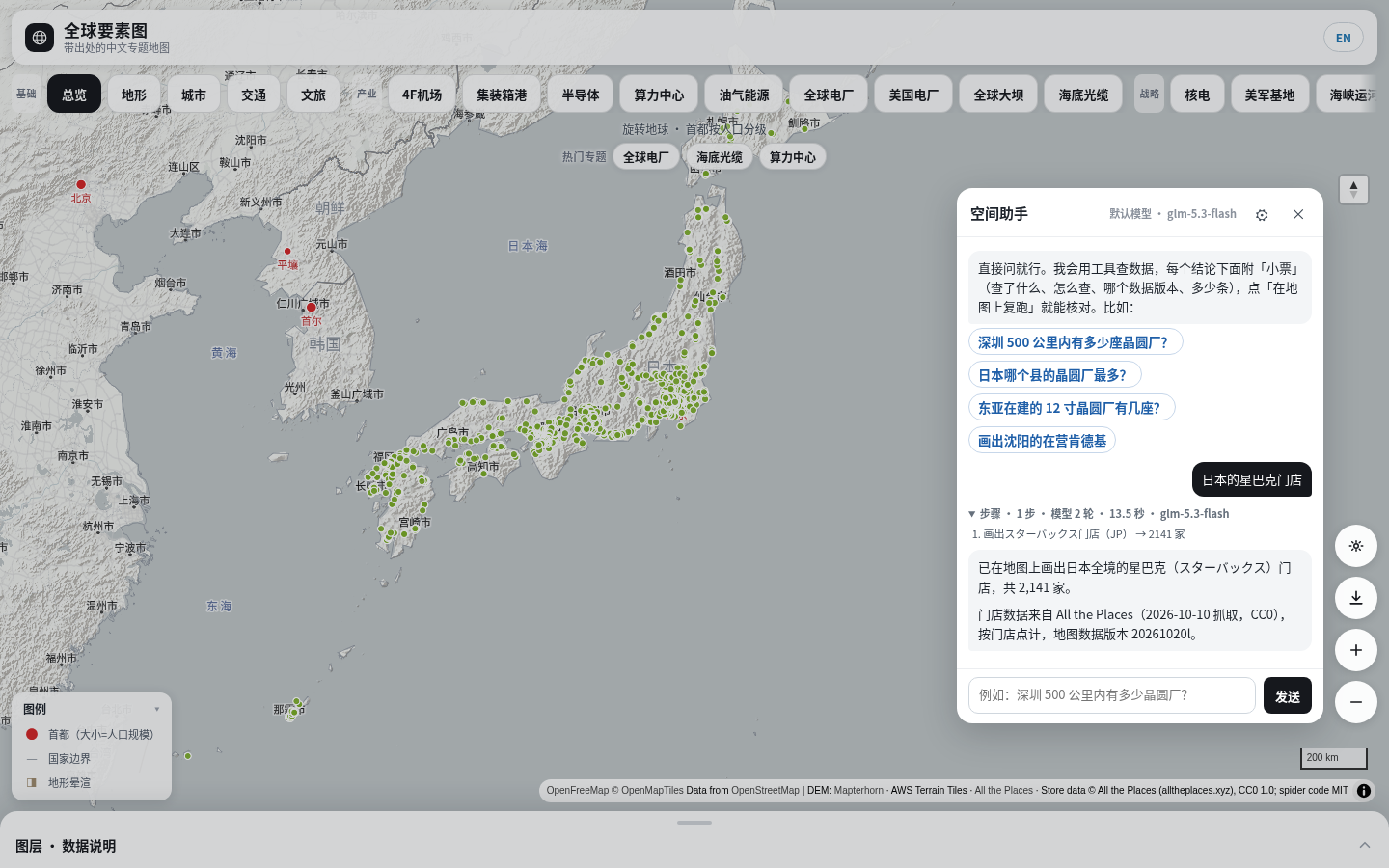
Task: Open the 美军基地 layer tab
Action: point(1269,95)
